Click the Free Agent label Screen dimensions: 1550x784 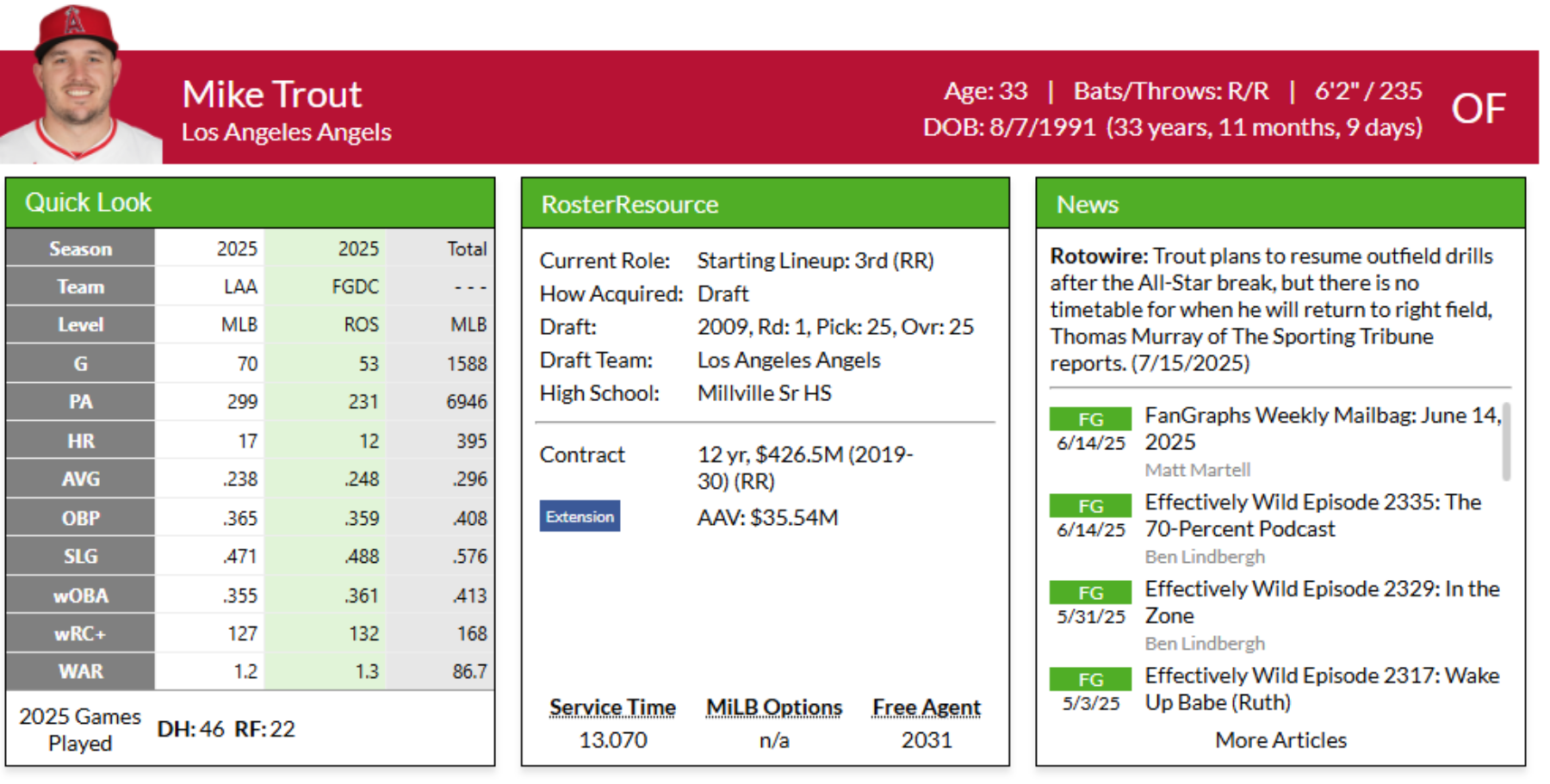point(927,707)
